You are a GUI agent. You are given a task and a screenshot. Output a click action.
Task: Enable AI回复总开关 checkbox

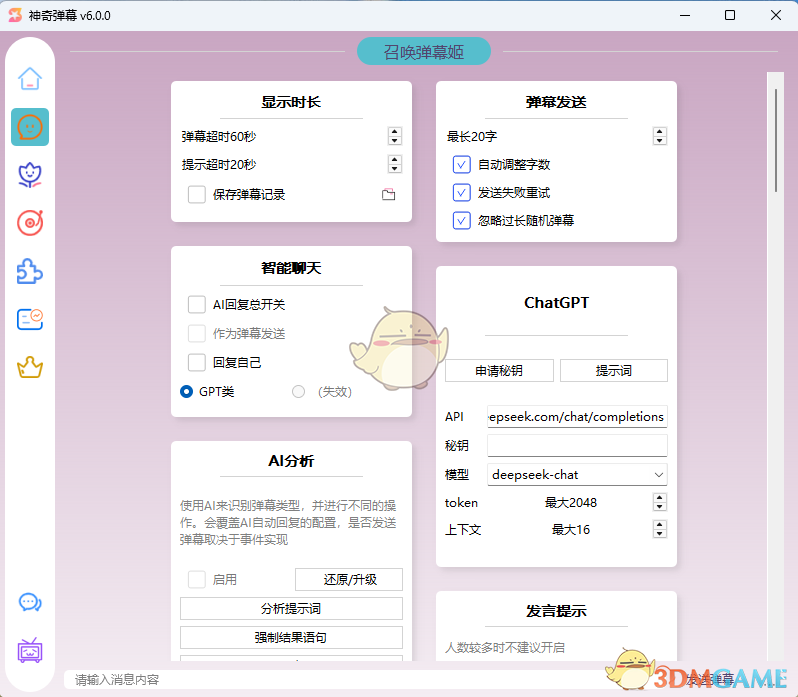(x=197, y=304)
